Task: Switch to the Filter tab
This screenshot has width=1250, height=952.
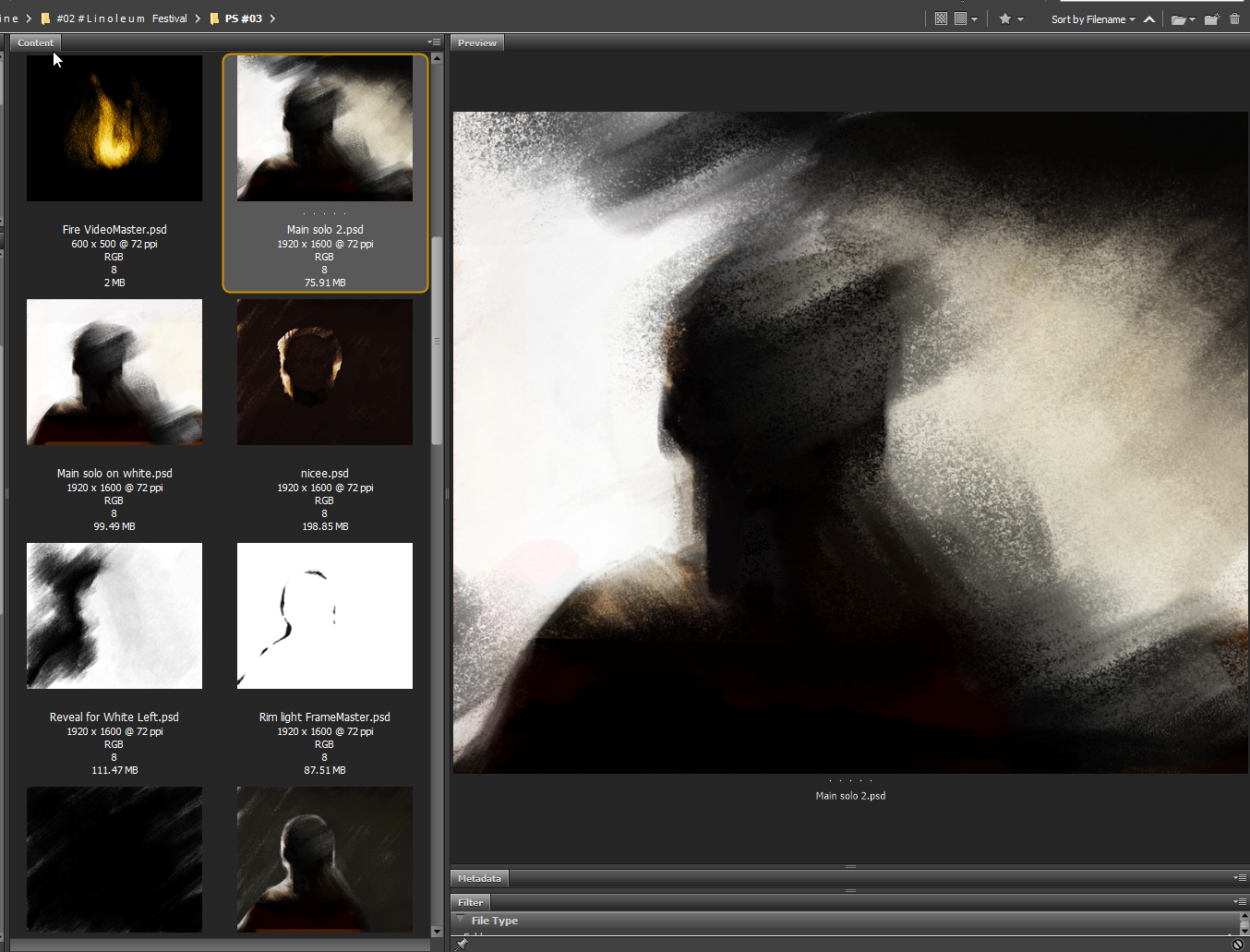Action: [470, 902]
